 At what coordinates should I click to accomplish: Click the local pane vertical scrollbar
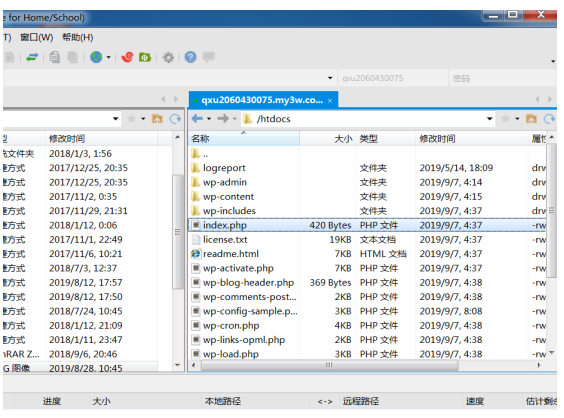click(177, 232)
